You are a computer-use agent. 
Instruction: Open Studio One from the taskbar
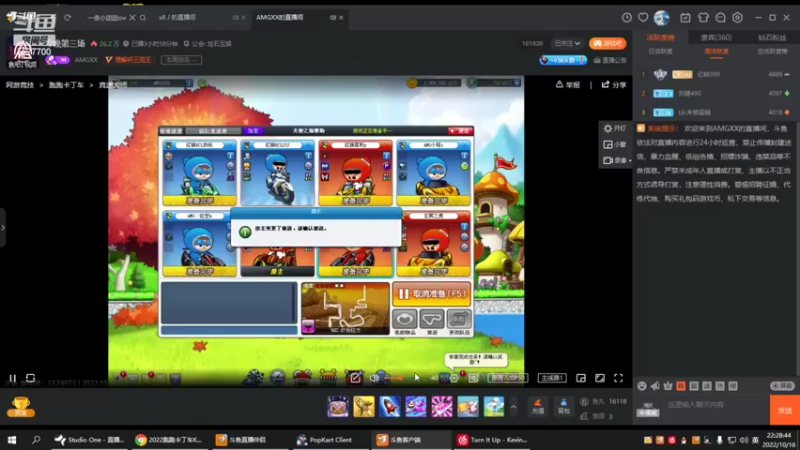pos(90,440)
